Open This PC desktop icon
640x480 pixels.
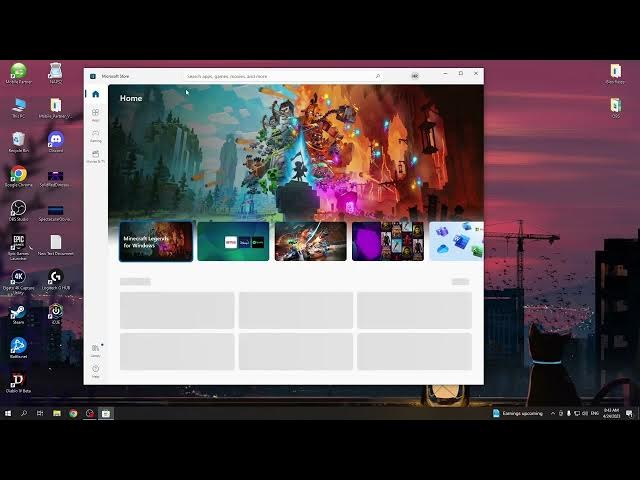point(18,108)
